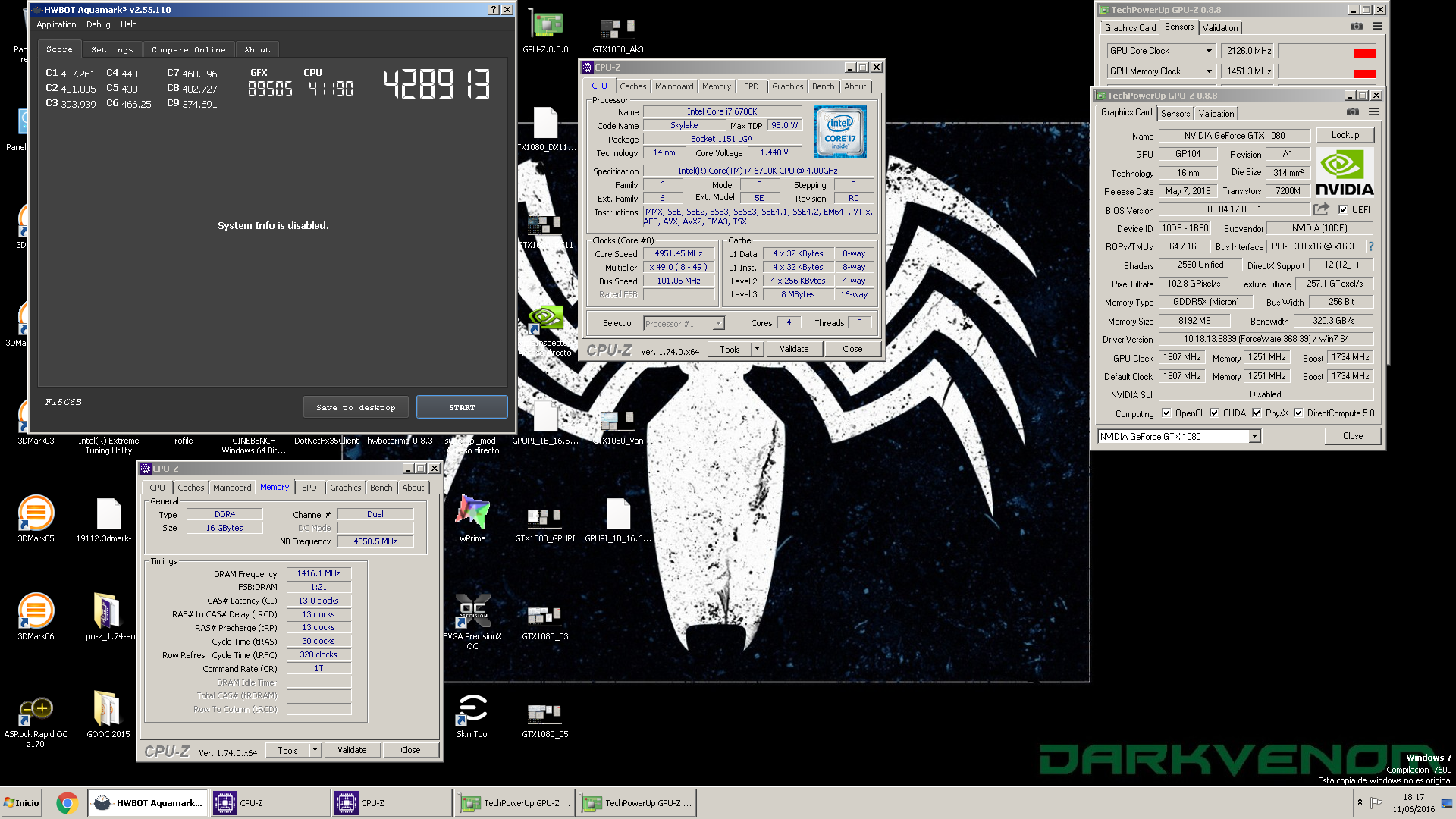The height and width of the screenshot is (819, 1456).
Task: Switch to Bench tab in upper CPU-Z
Action: click(823, 86)
